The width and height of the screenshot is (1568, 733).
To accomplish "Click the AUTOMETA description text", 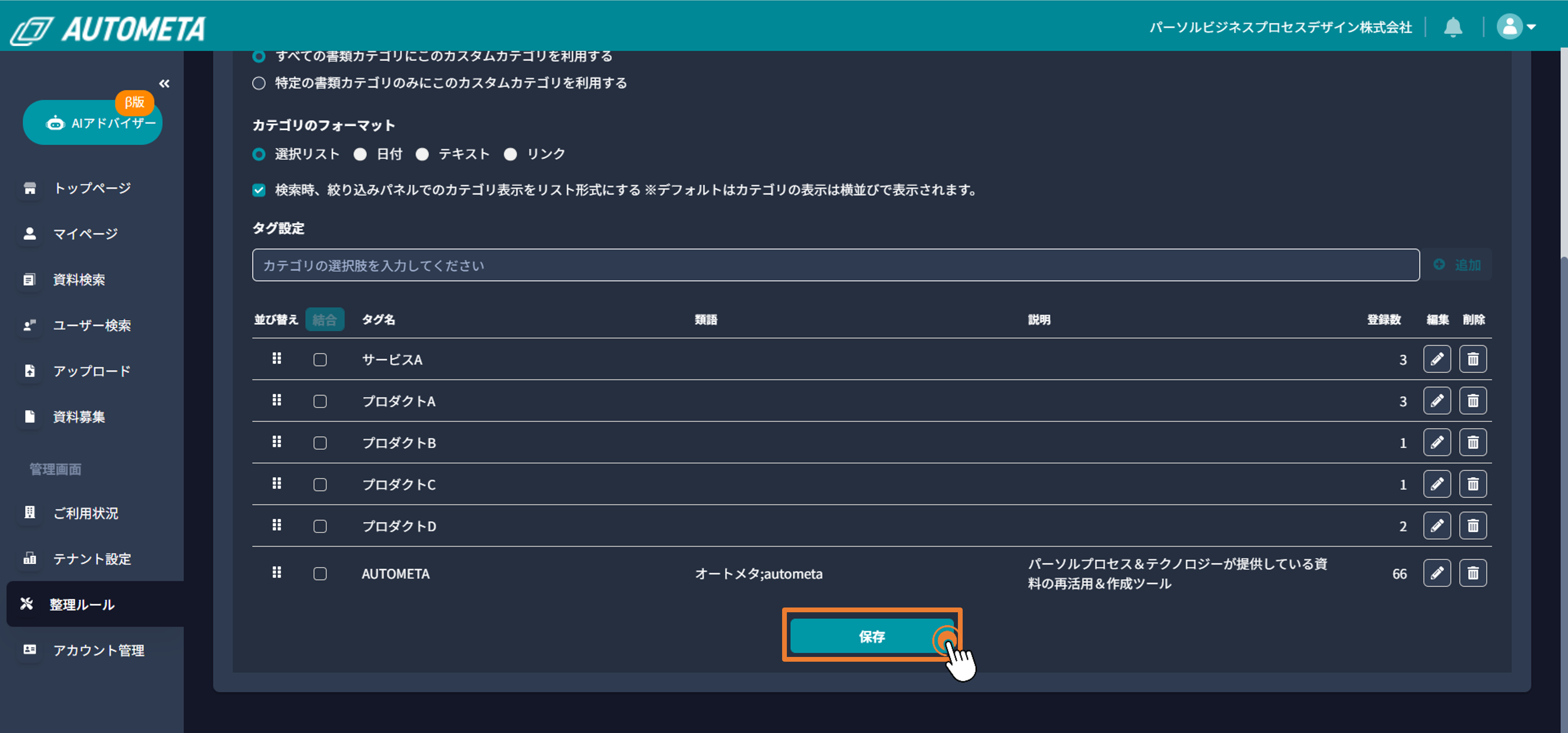I will (x=1177, y=573).
